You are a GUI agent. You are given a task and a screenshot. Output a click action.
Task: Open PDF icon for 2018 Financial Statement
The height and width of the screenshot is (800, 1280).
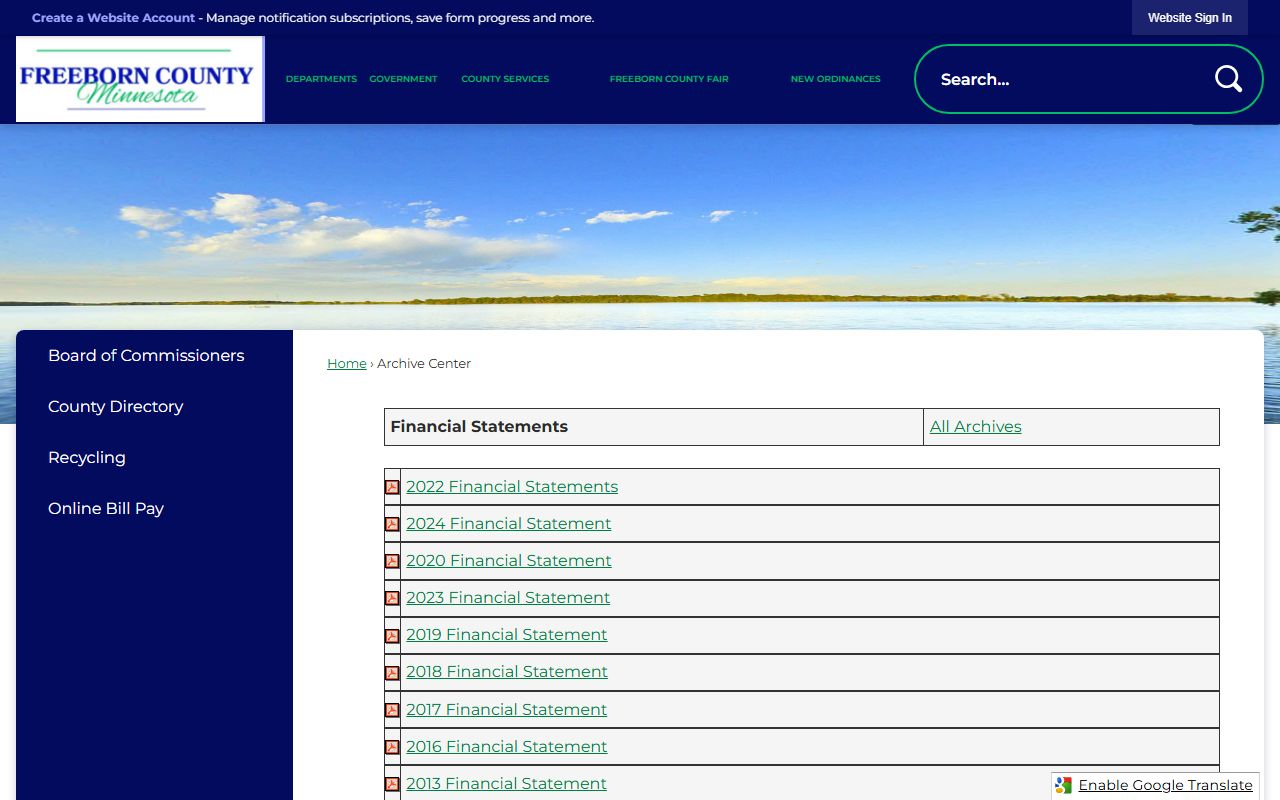[392, 673]
